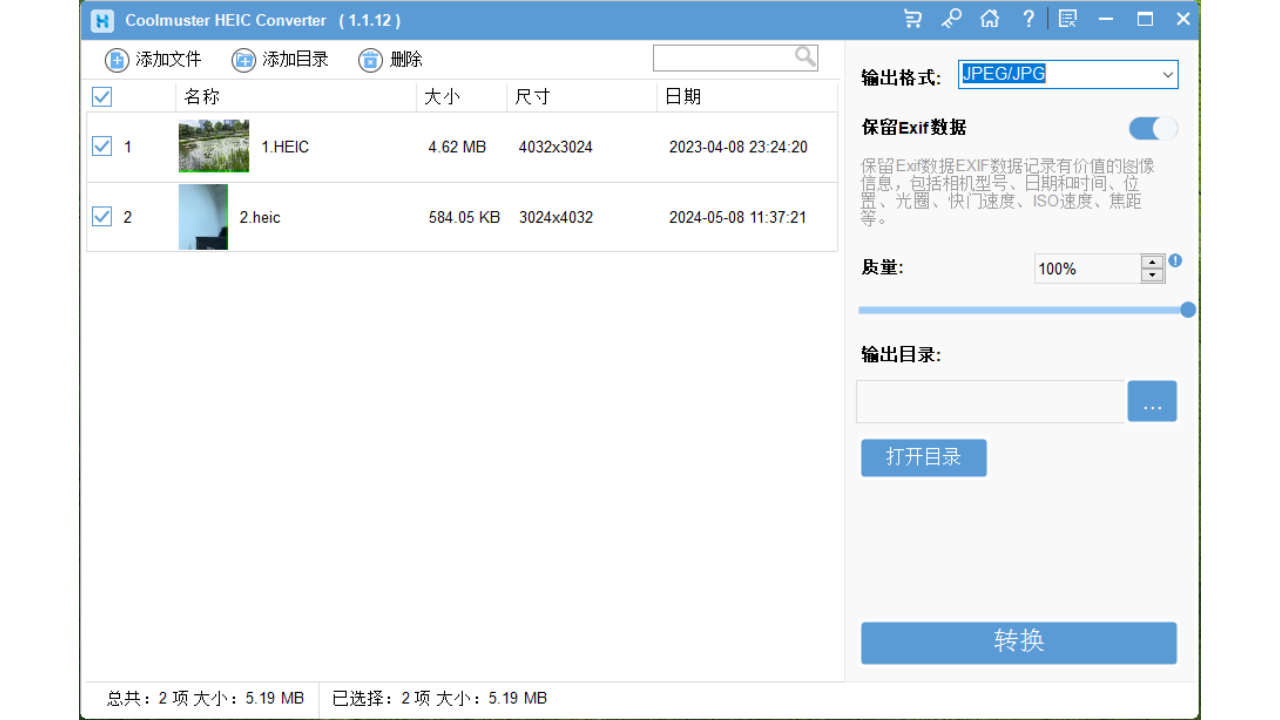
Task: Click the search magnifier icon
Action: tap(805, 57)
